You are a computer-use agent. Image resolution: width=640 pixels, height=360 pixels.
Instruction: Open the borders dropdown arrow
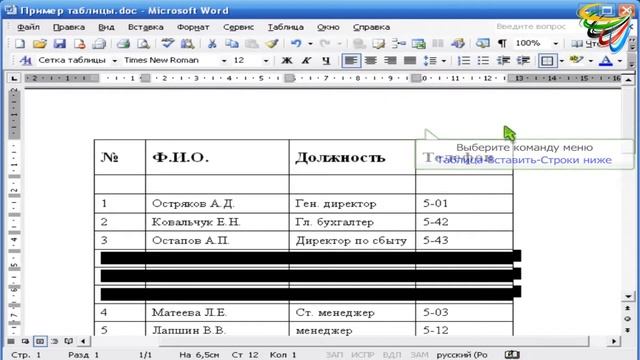[562, 61]
